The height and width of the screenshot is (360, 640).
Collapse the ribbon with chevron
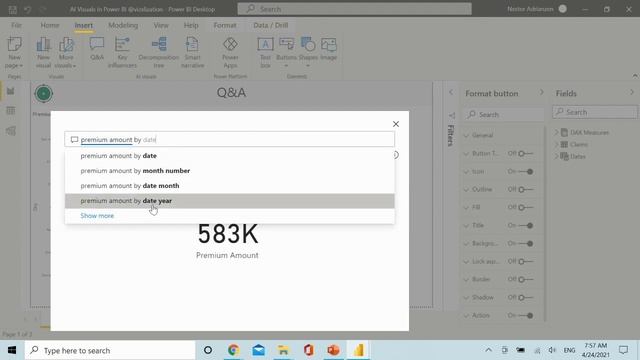(x=635, y=76)
